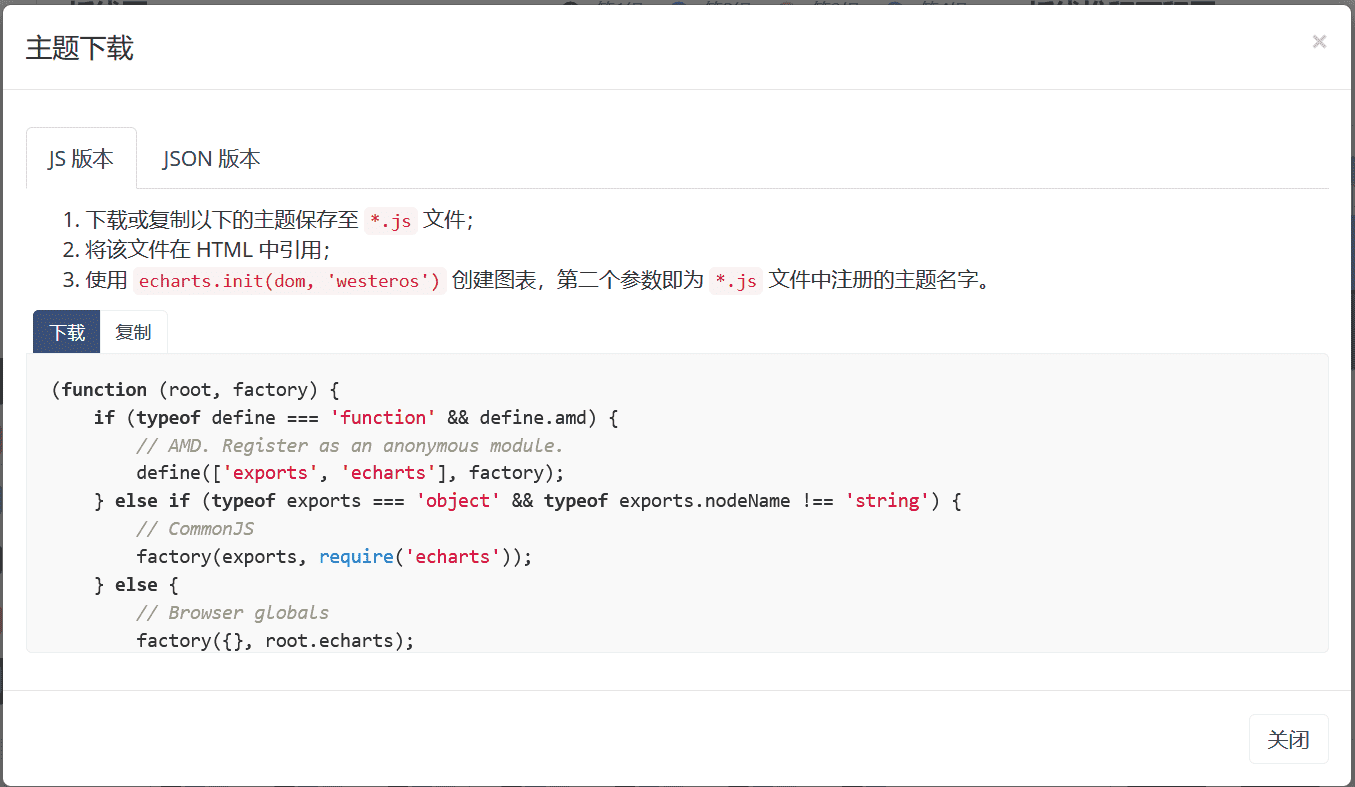Click the line define(['exports', 'echarts'], factory);
This screenshot has height=787, width=1355.
[350, 473]
